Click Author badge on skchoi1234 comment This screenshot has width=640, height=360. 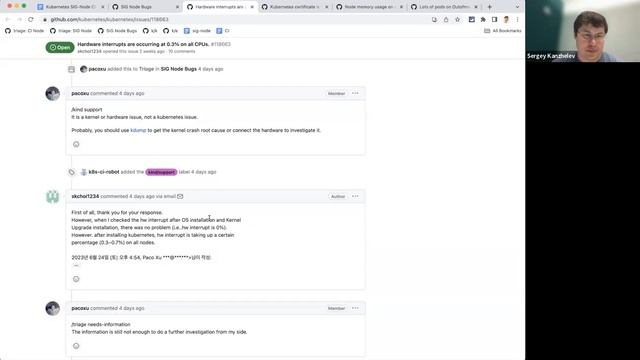(x=338, y=196)
